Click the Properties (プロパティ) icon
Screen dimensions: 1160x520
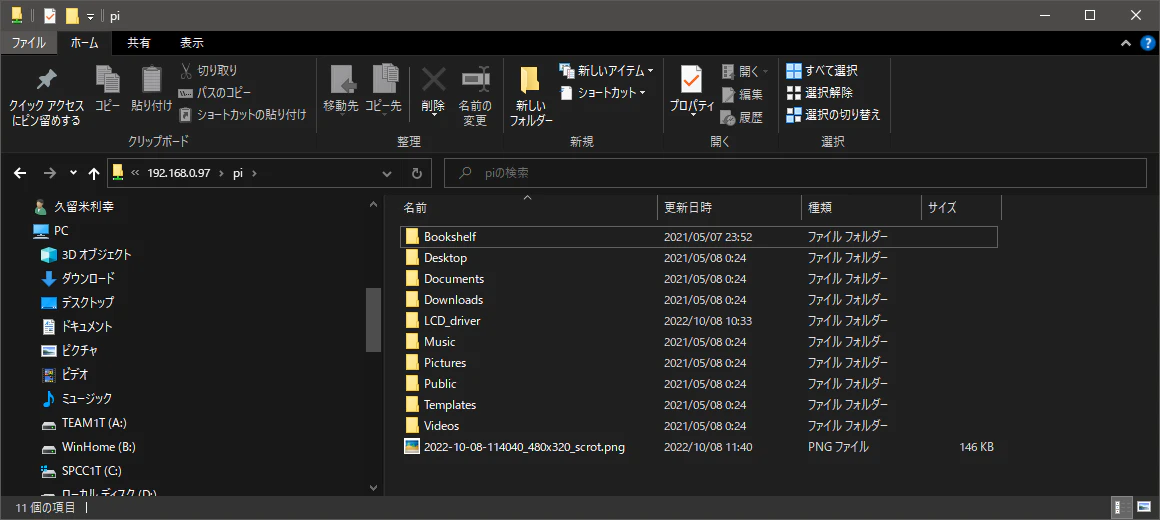coord(692,79)
